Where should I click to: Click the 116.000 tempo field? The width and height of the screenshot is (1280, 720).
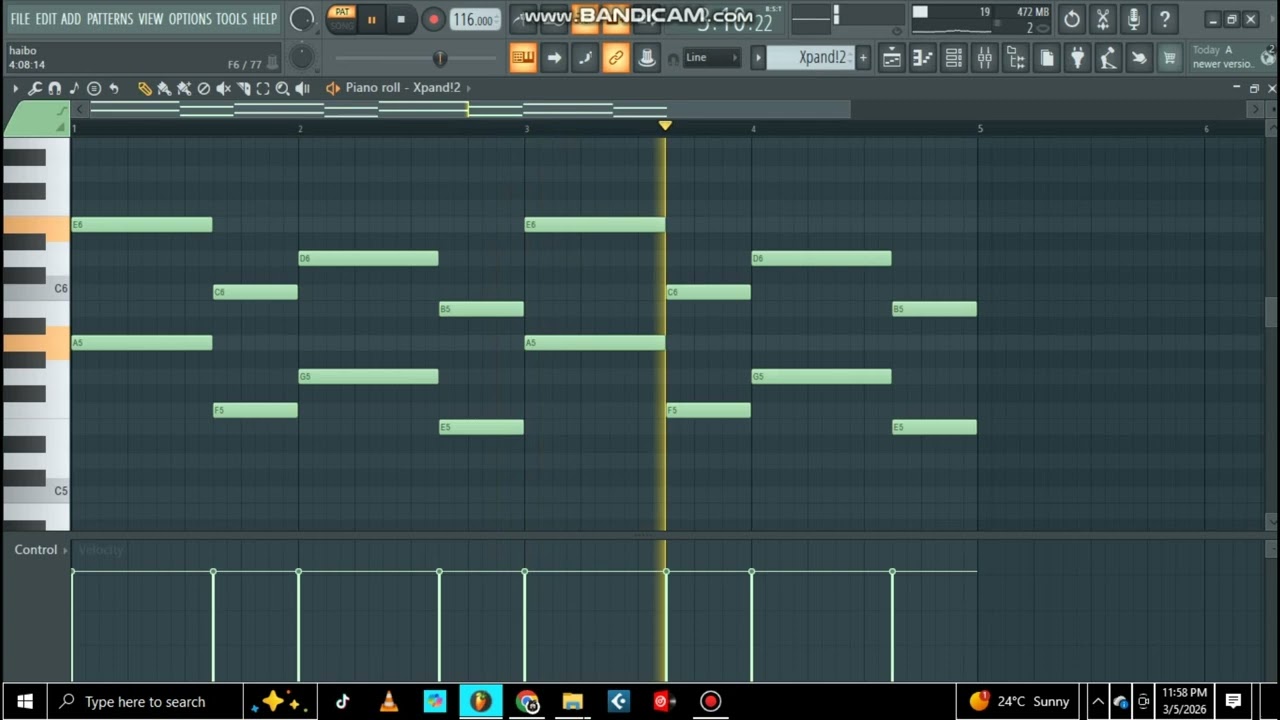475,19
